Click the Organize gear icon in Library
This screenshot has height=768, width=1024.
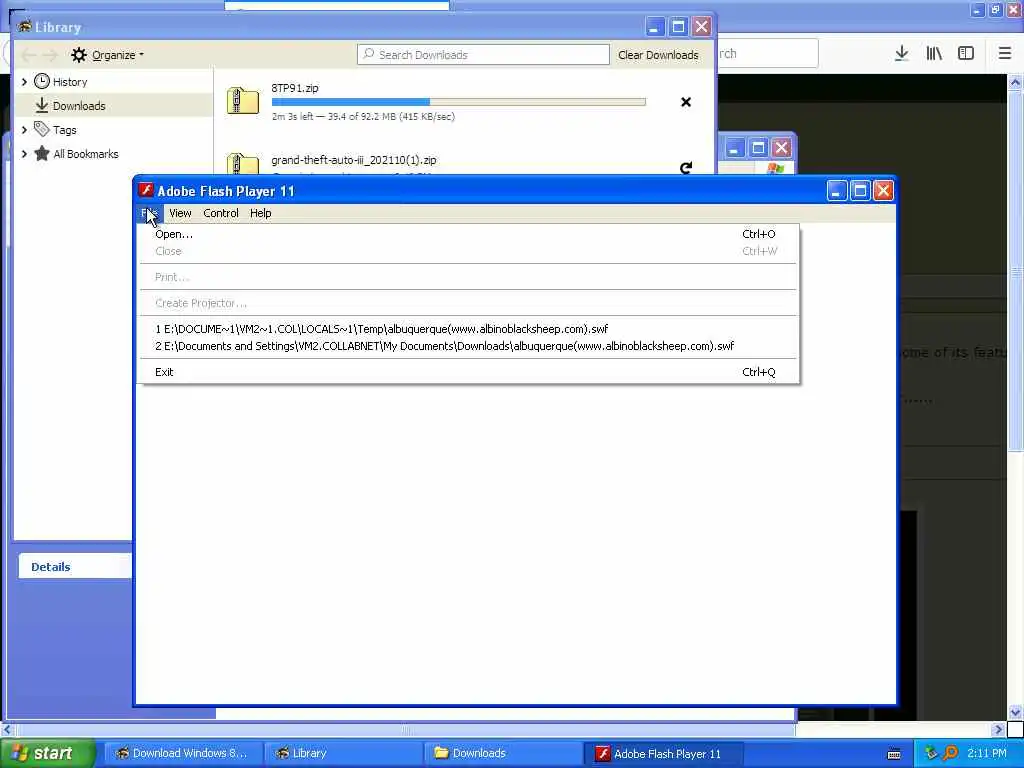coord(78,55)
